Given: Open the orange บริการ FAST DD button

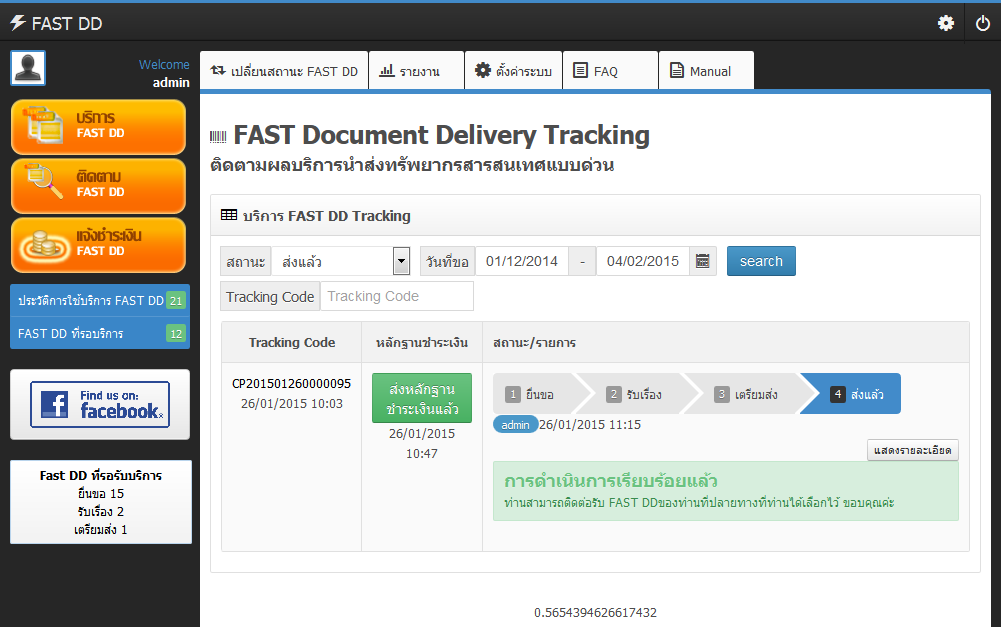Looking at the screenshot, I should pyautogui.click(x=98, y=126).
